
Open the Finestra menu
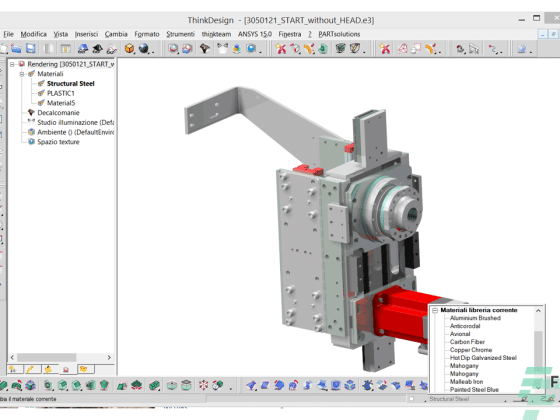(290, 34)
